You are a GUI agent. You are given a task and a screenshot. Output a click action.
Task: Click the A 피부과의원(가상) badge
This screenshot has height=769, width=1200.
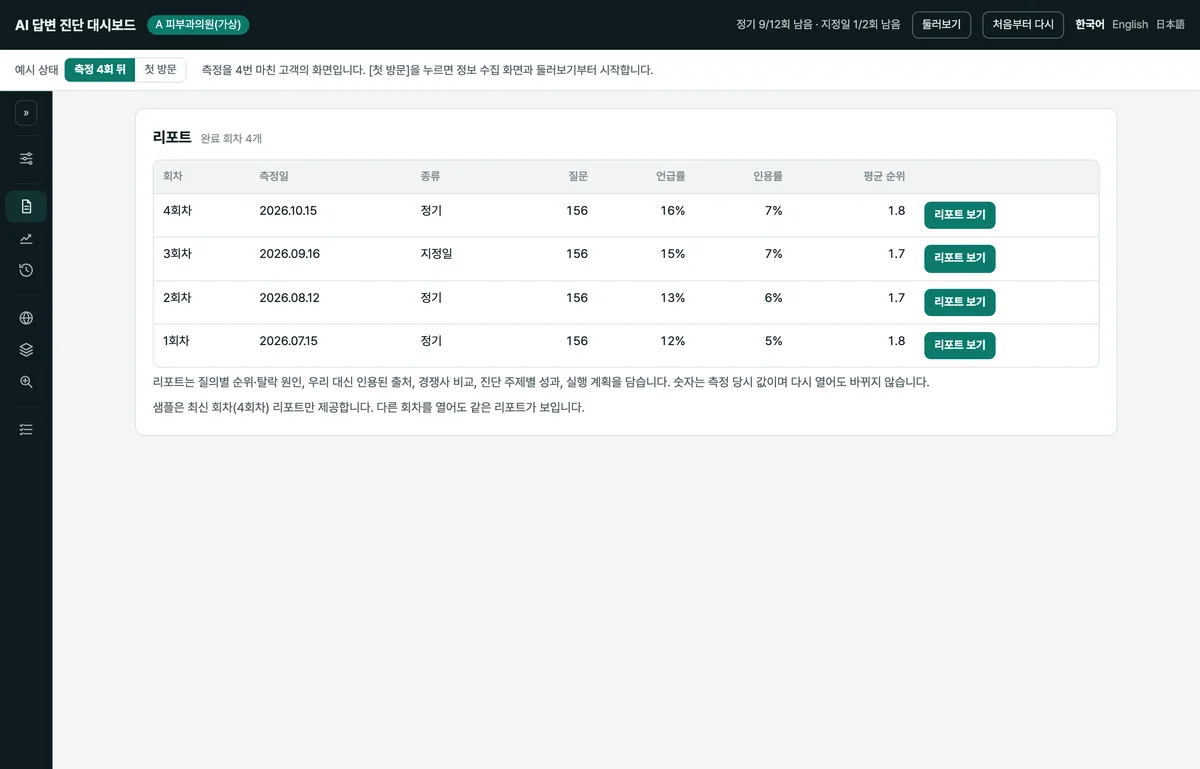click(x=198, y=25)
